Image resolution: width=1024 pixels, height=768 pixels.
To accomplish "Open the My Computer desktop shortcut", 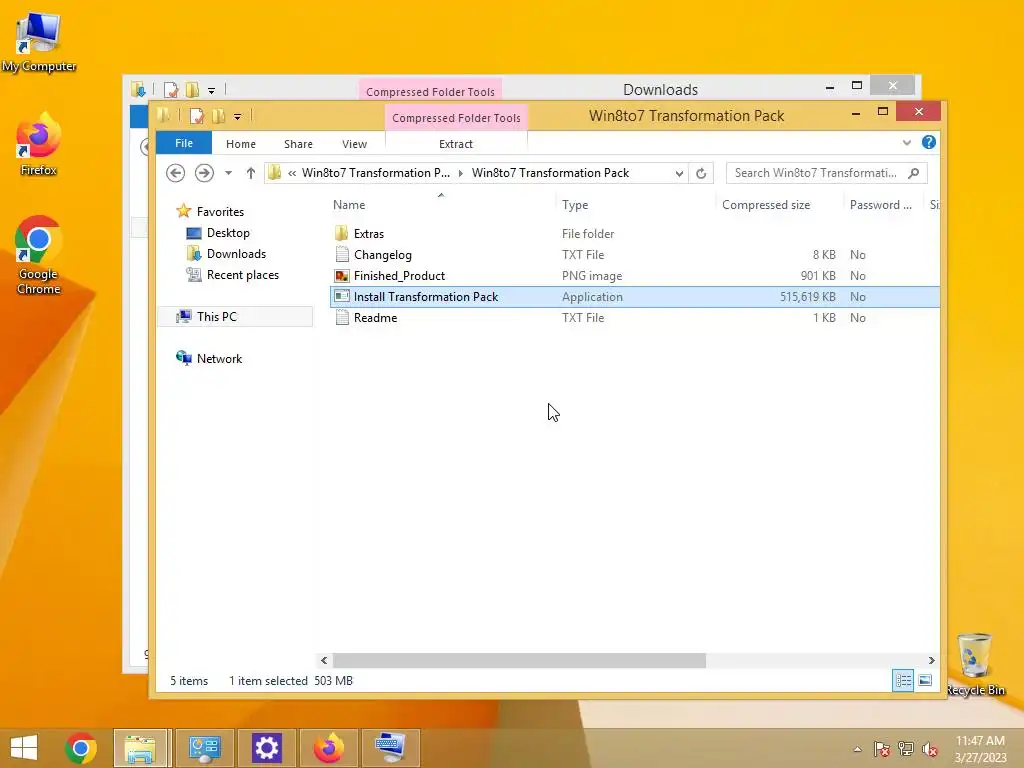I will click(x=38, y=42).
